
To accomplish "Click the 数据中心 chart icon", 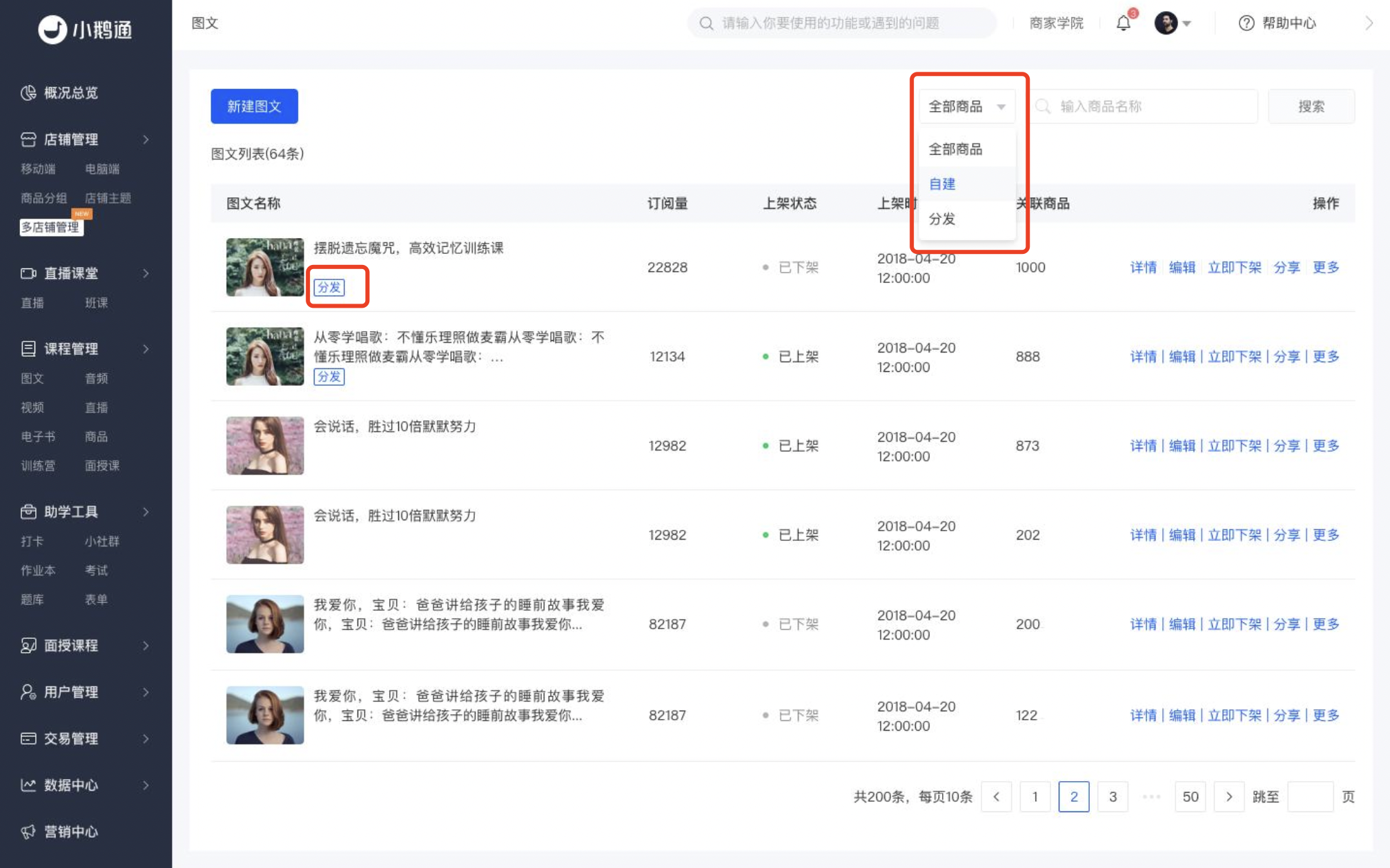I will [28, 785].
